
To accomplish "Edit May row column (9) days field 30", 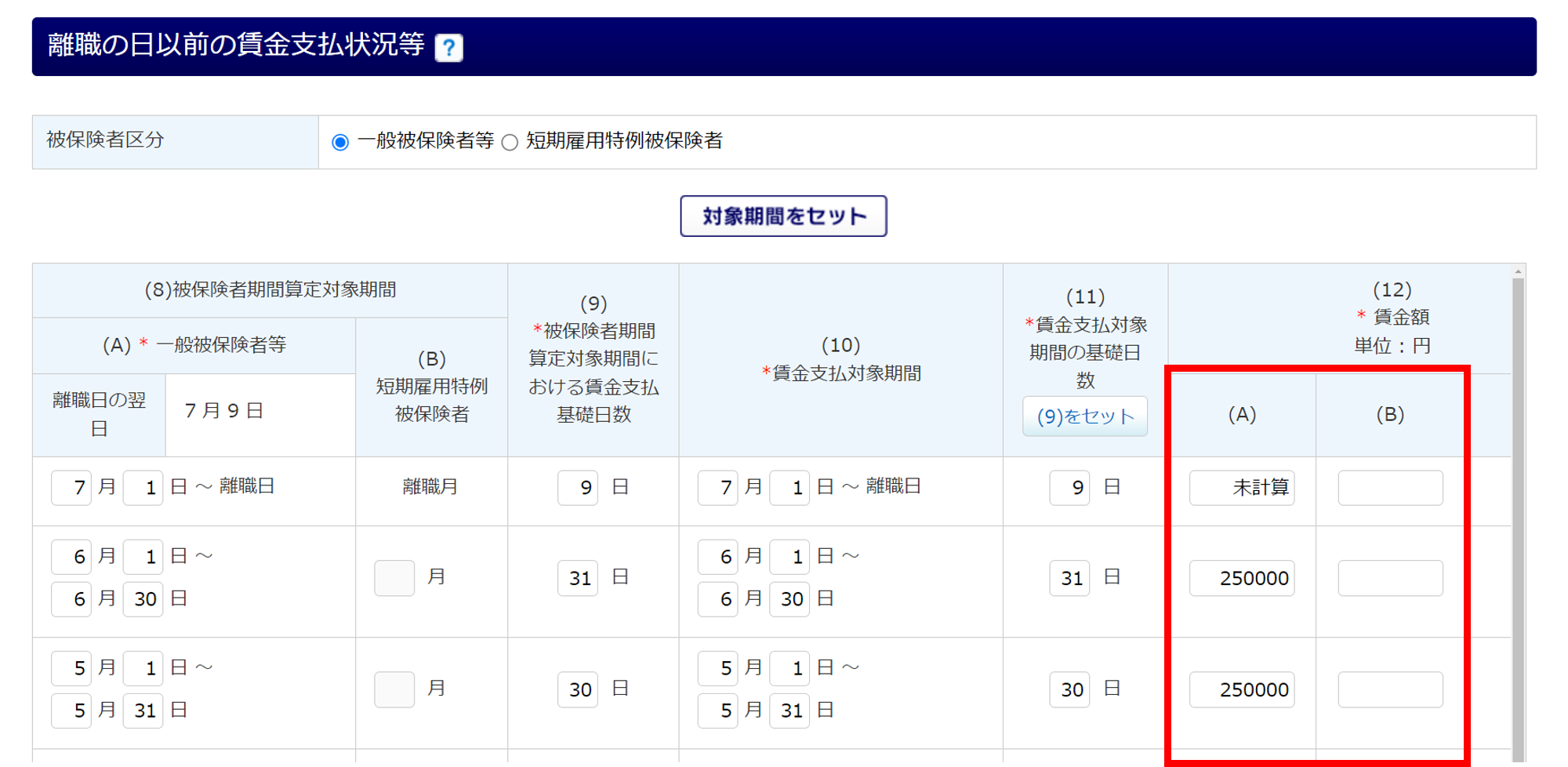I will coord(578,689).
